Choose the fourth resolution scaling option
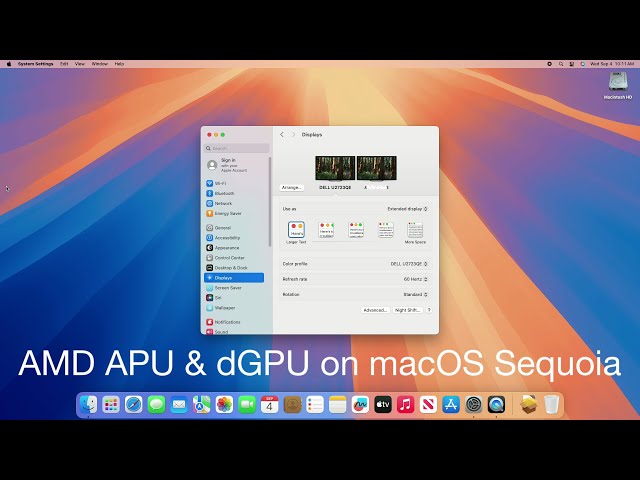The image size is (640, 480). click(386, 230)
